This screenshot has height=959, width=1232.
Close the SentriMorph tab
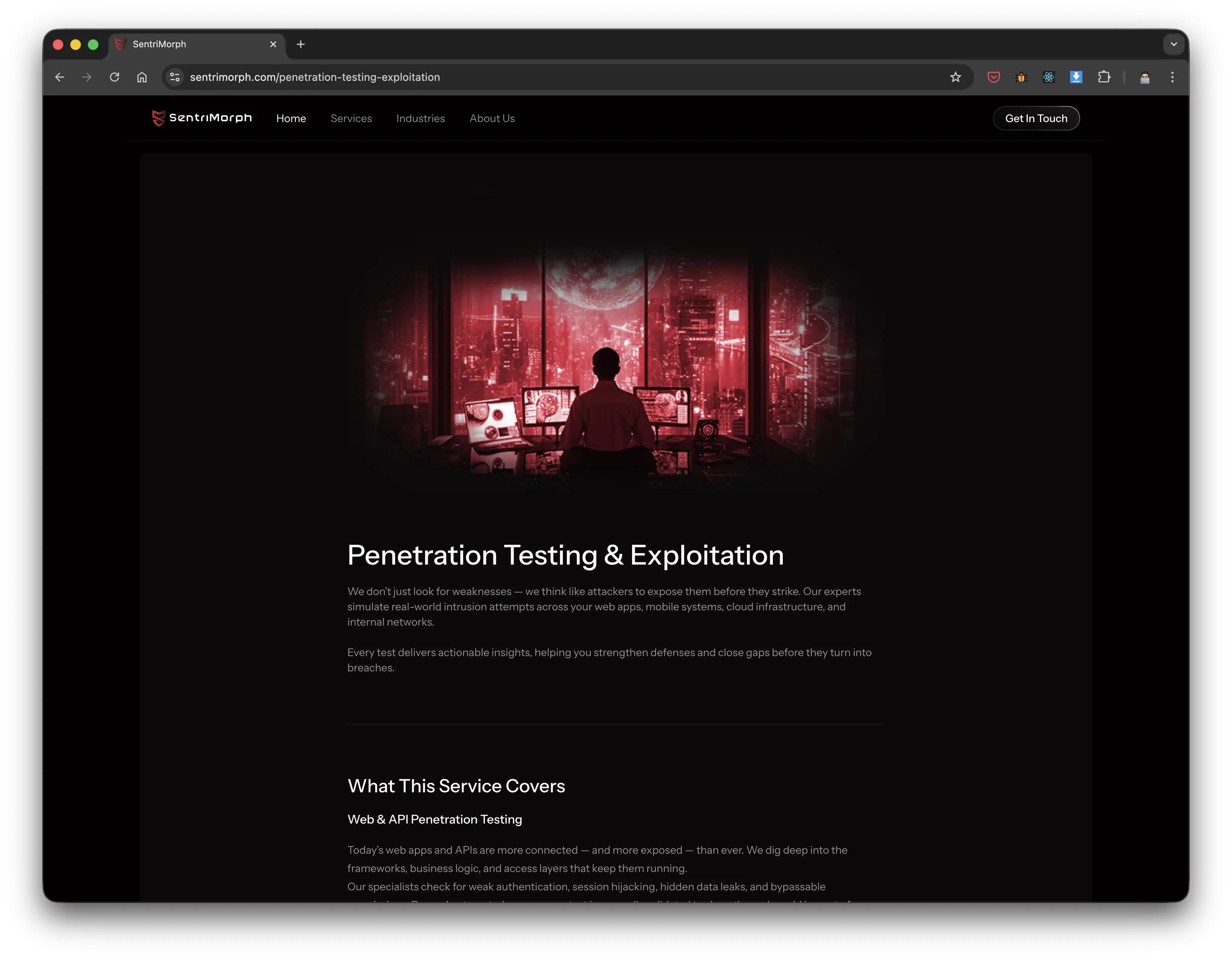(x=273, y=44)
